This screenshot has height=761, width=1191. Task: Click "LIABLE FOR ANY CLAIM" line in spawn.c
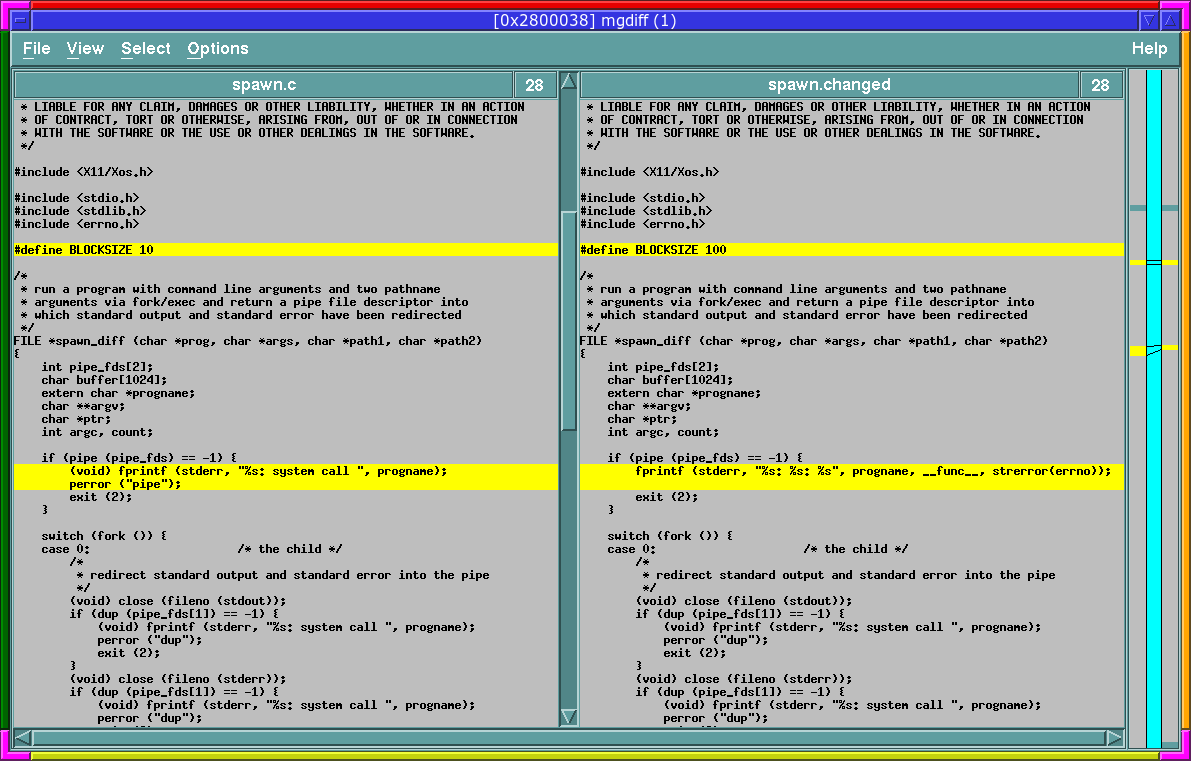tap(272, 107)
